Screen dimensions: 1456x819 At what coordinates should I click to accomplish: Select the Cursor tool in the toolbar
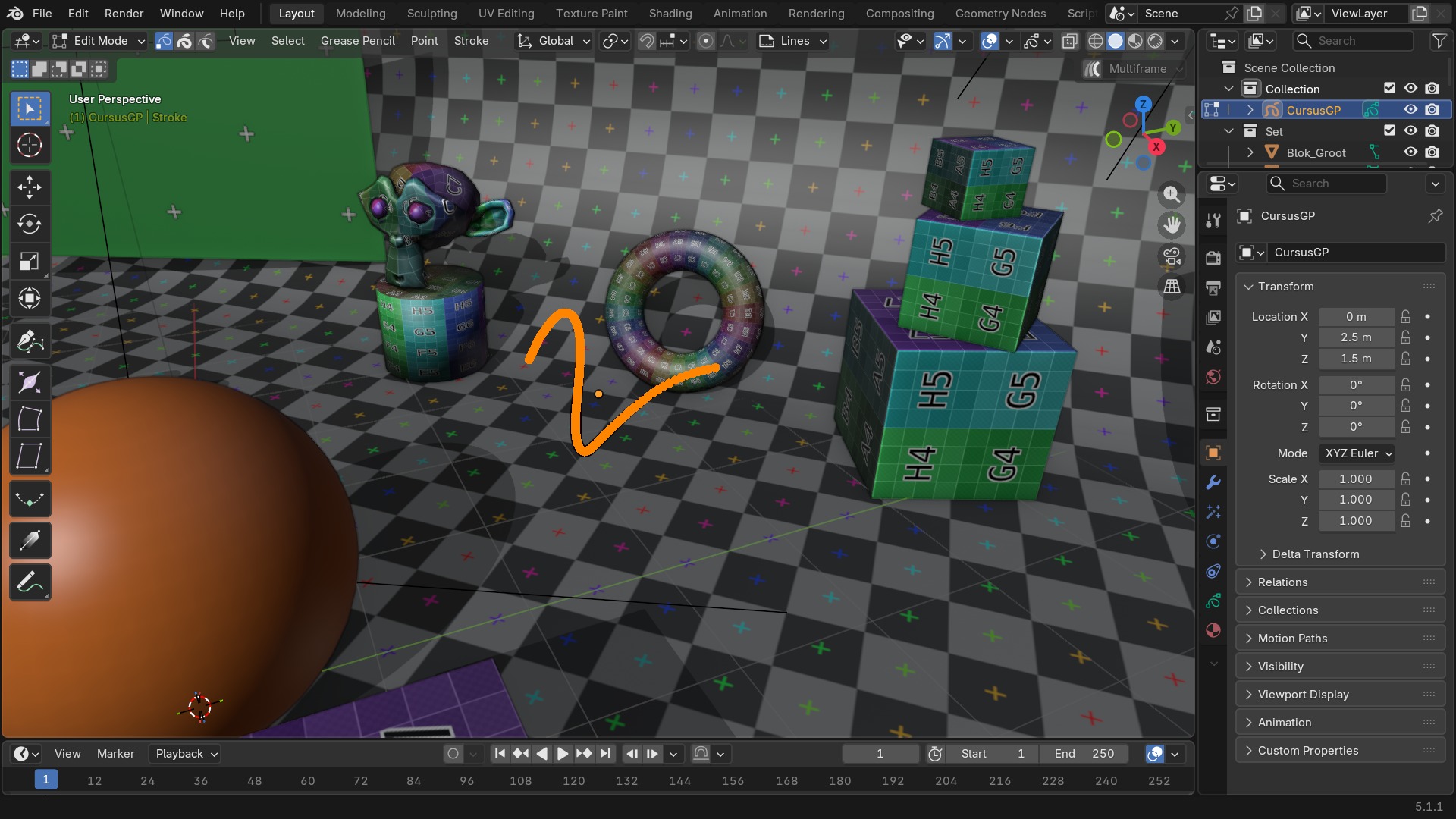pos(30,145)
